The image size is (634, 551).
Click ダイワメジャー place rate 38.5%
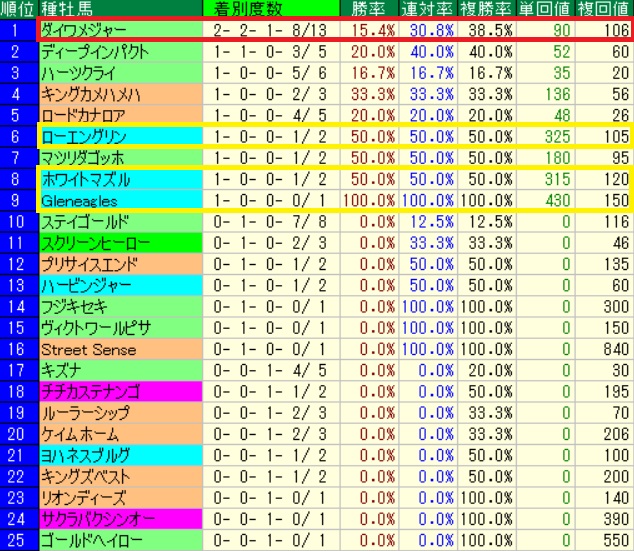point(490,30)
